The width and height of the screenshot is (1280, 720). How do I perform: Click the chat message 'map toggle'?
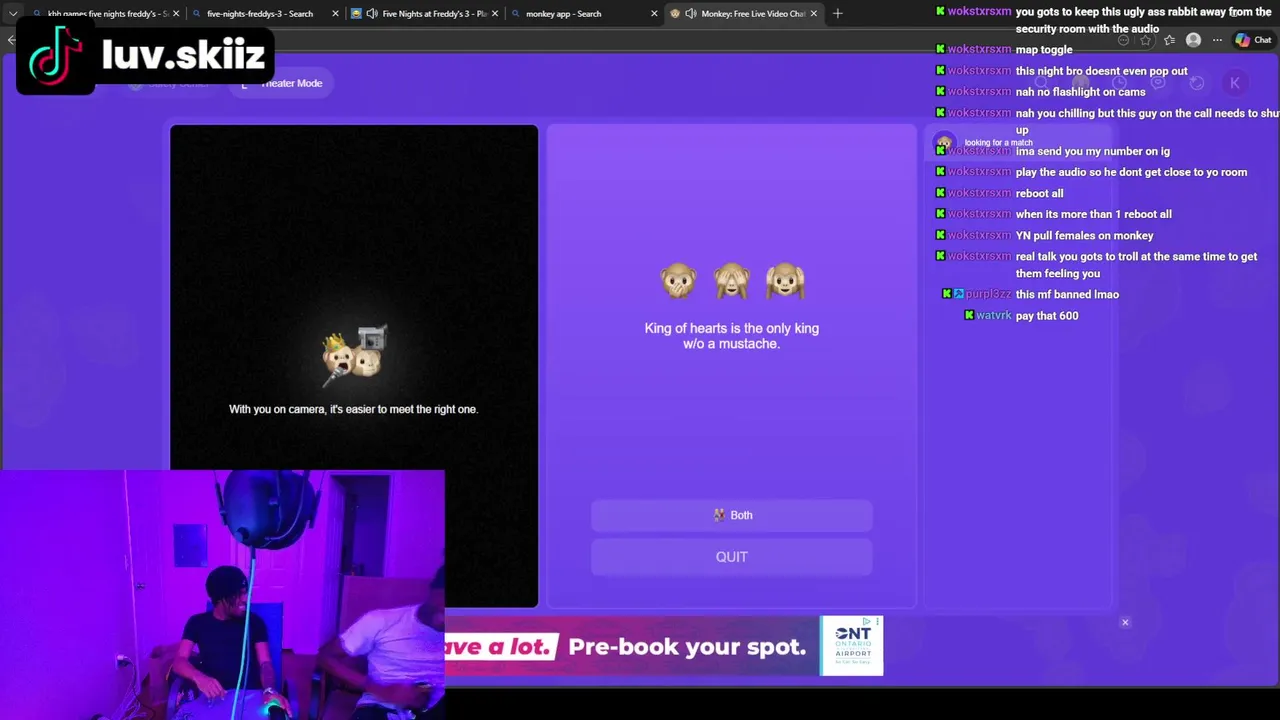pos(1044,50)
